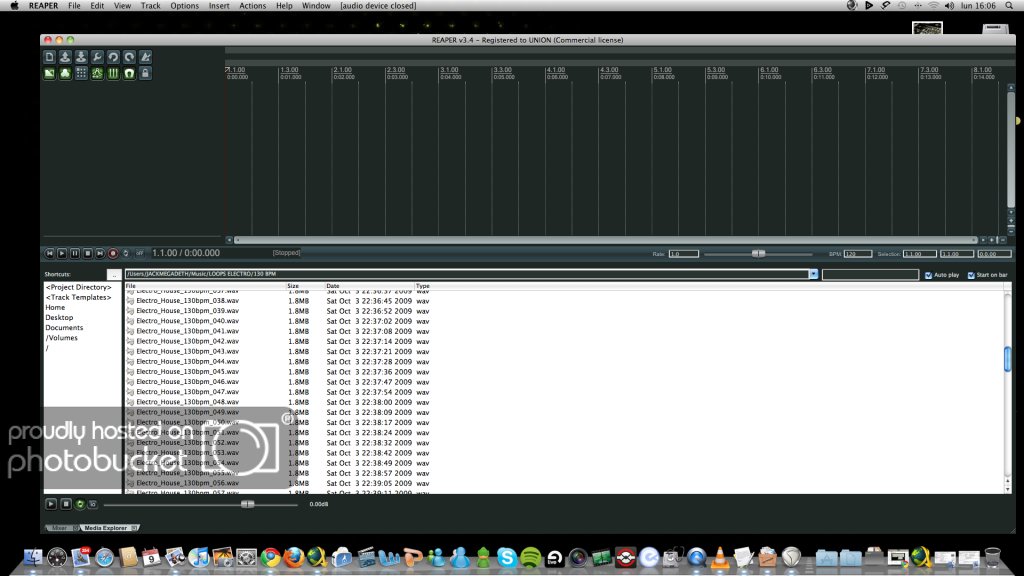
Task: Adjust Media Explorer preview volume slider
Action: coord(248,504)
